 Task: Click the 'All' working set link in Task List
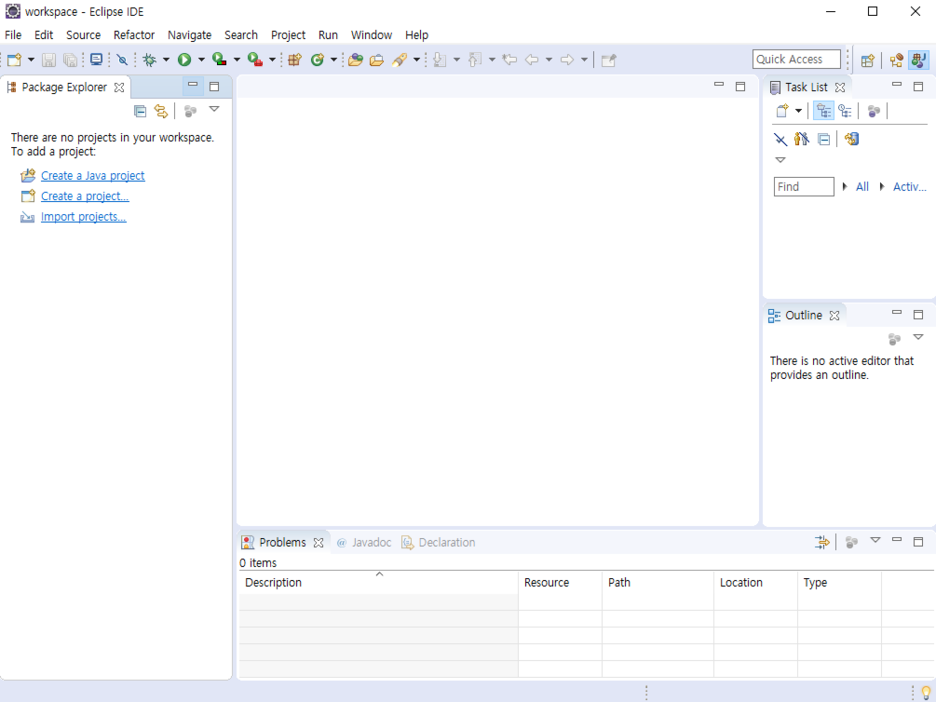(x=862, y=187)
